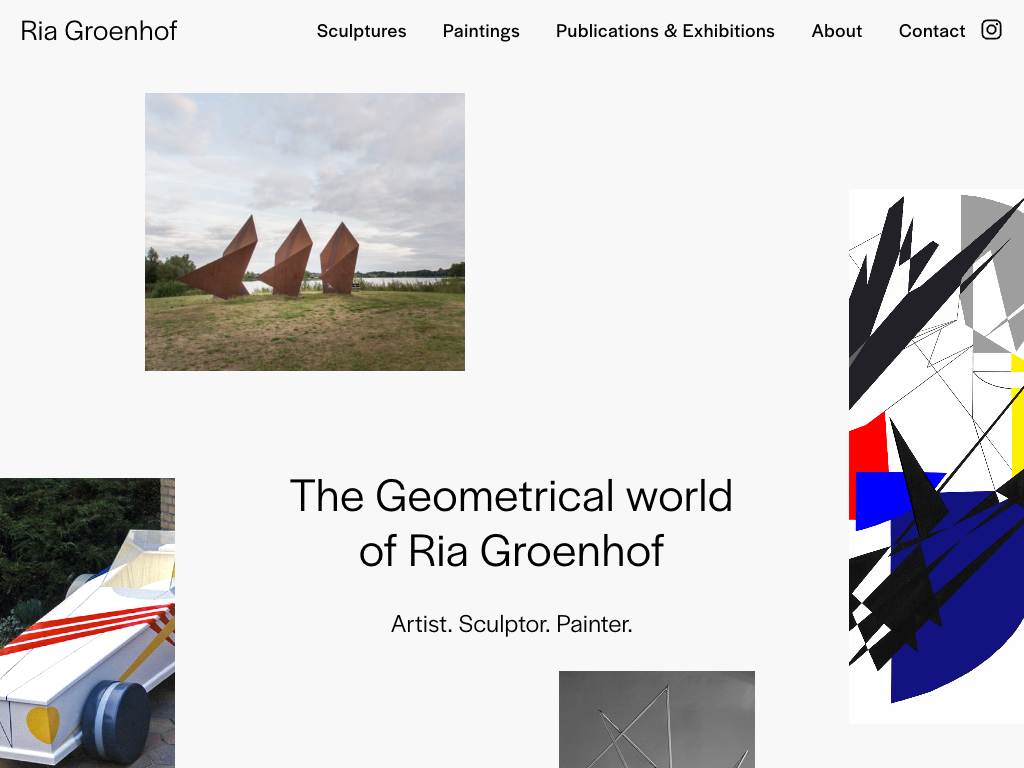Go to the Sculptures page
This screenshot has height=768, width=1024.
tap(361, 31)
